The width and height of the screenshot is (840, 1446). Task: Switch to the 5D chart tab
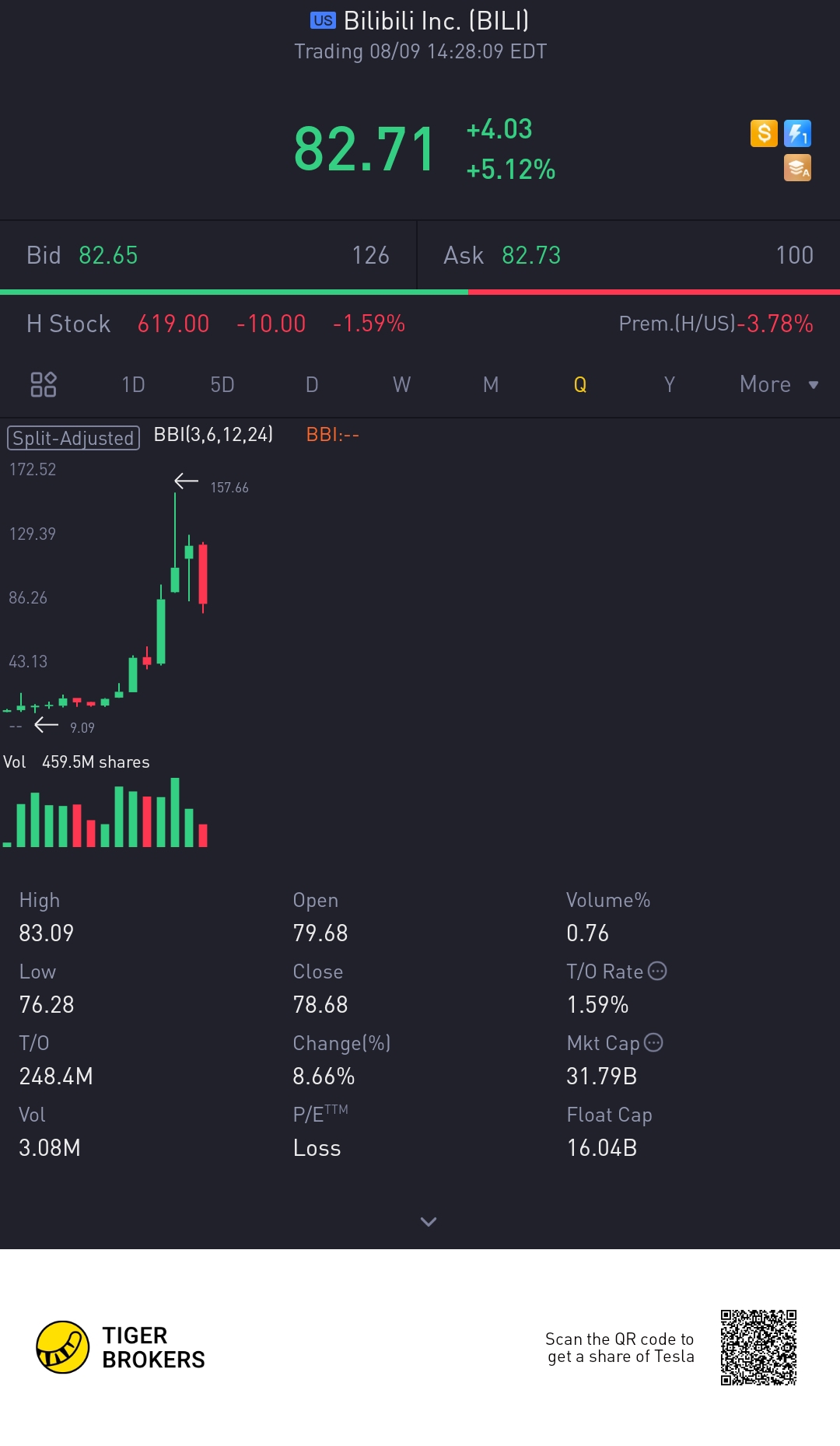click(x=222, y=384)
